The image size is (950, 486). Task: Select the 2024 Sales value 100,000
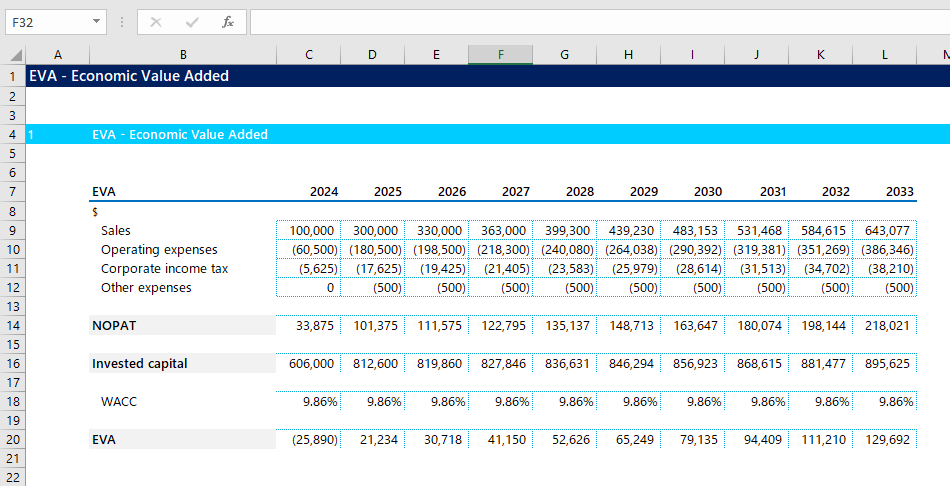coord(308,231)
